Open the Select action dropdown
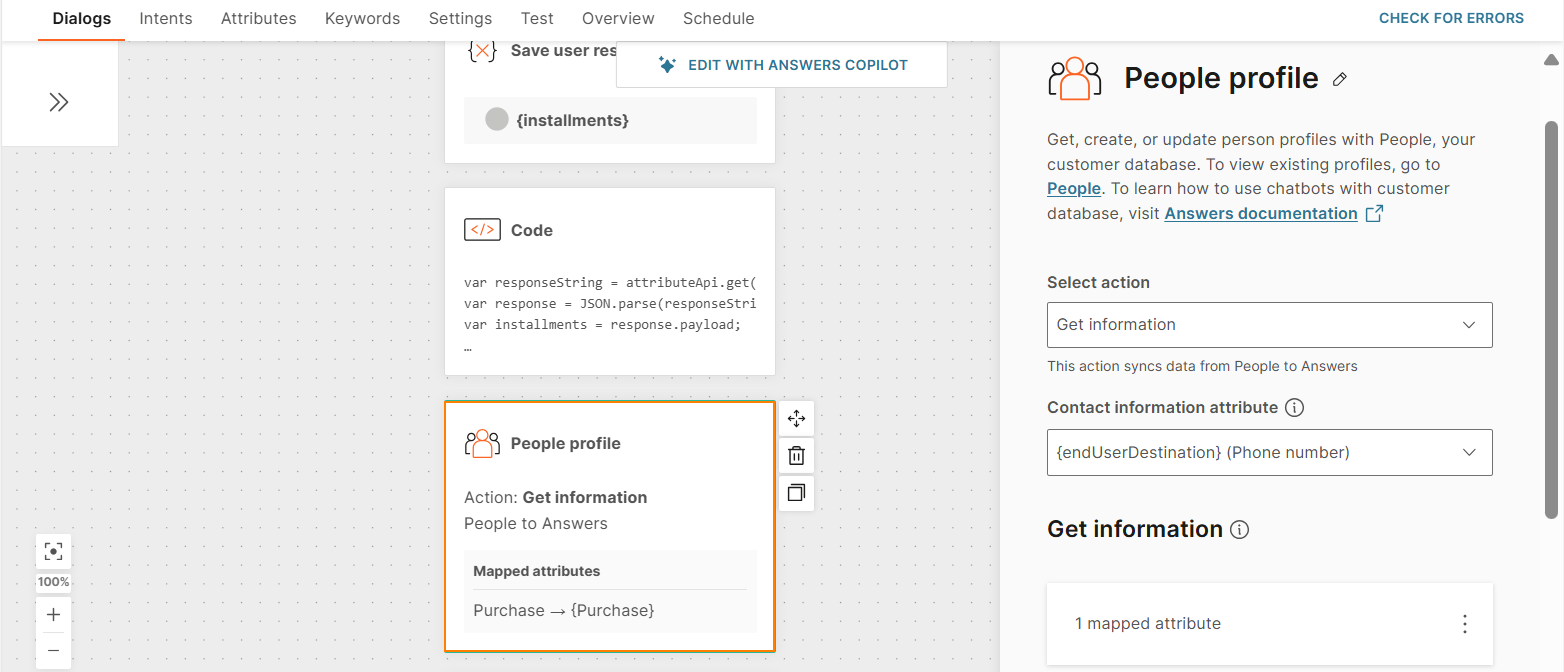 pyautogui.click(x=1270, y=325)
